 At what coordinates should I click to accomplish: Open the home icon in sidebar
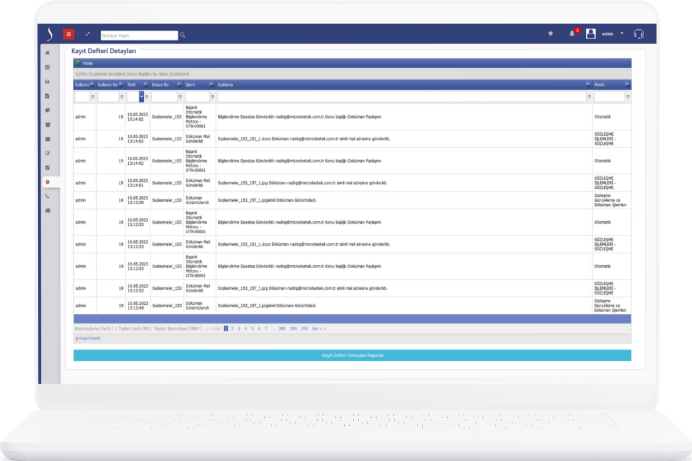tap(47, 51)
